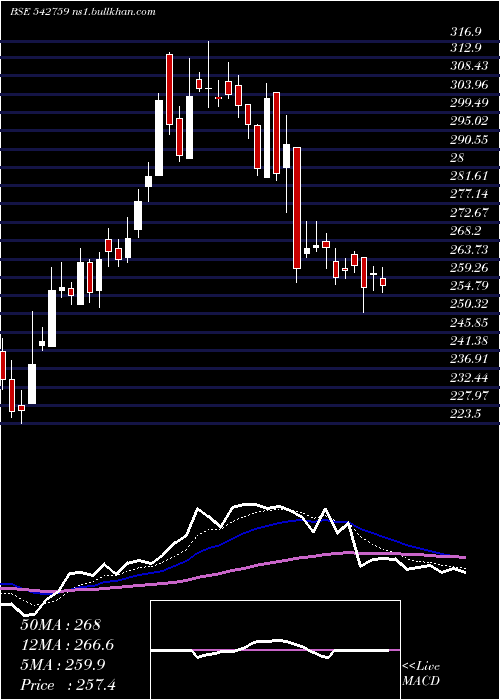Click the 227.97 price axis label
Screen dimensions: 500x700
click(x=469, y=396)
